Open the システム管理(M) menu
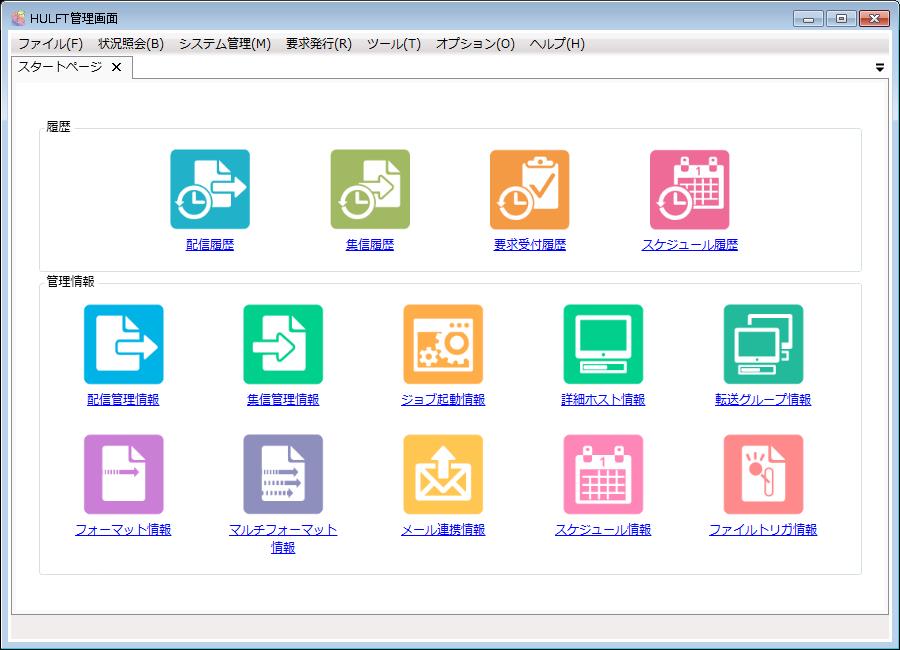 point(225,44)
